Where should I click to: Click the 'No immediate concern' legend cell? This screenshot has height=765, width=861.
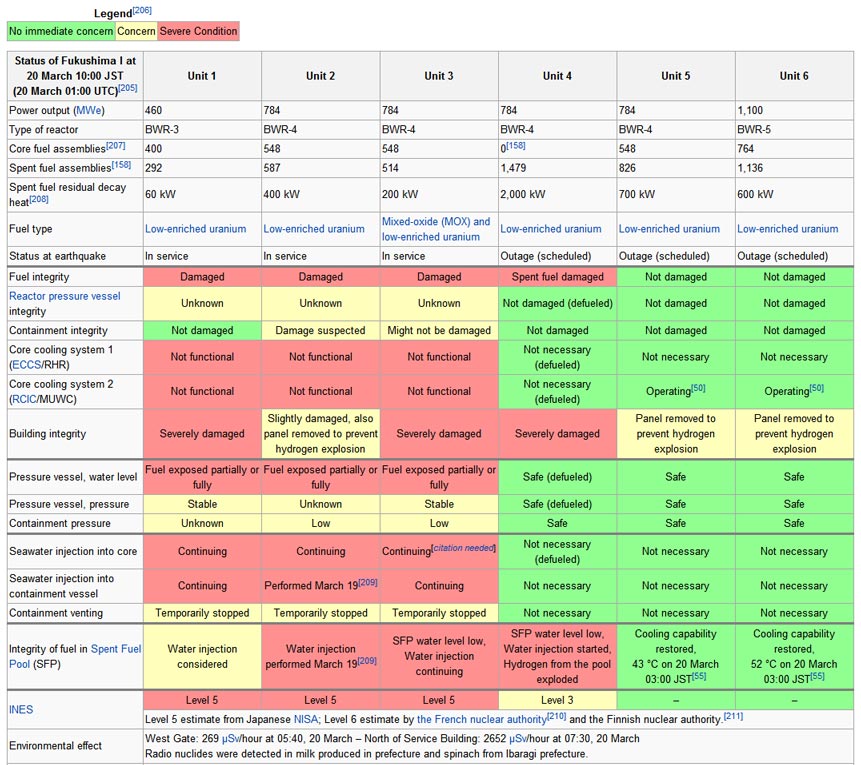tap(61, 31)
